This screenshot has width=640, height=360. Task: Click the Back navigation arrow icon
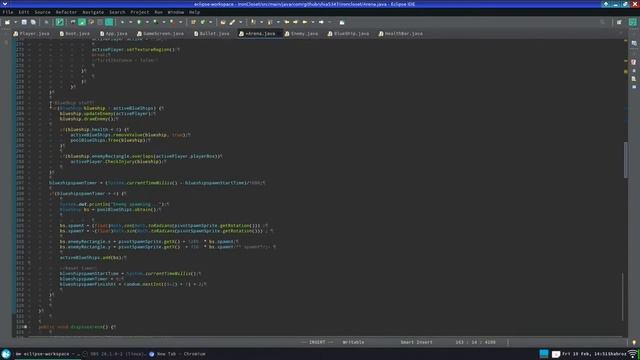304,22
